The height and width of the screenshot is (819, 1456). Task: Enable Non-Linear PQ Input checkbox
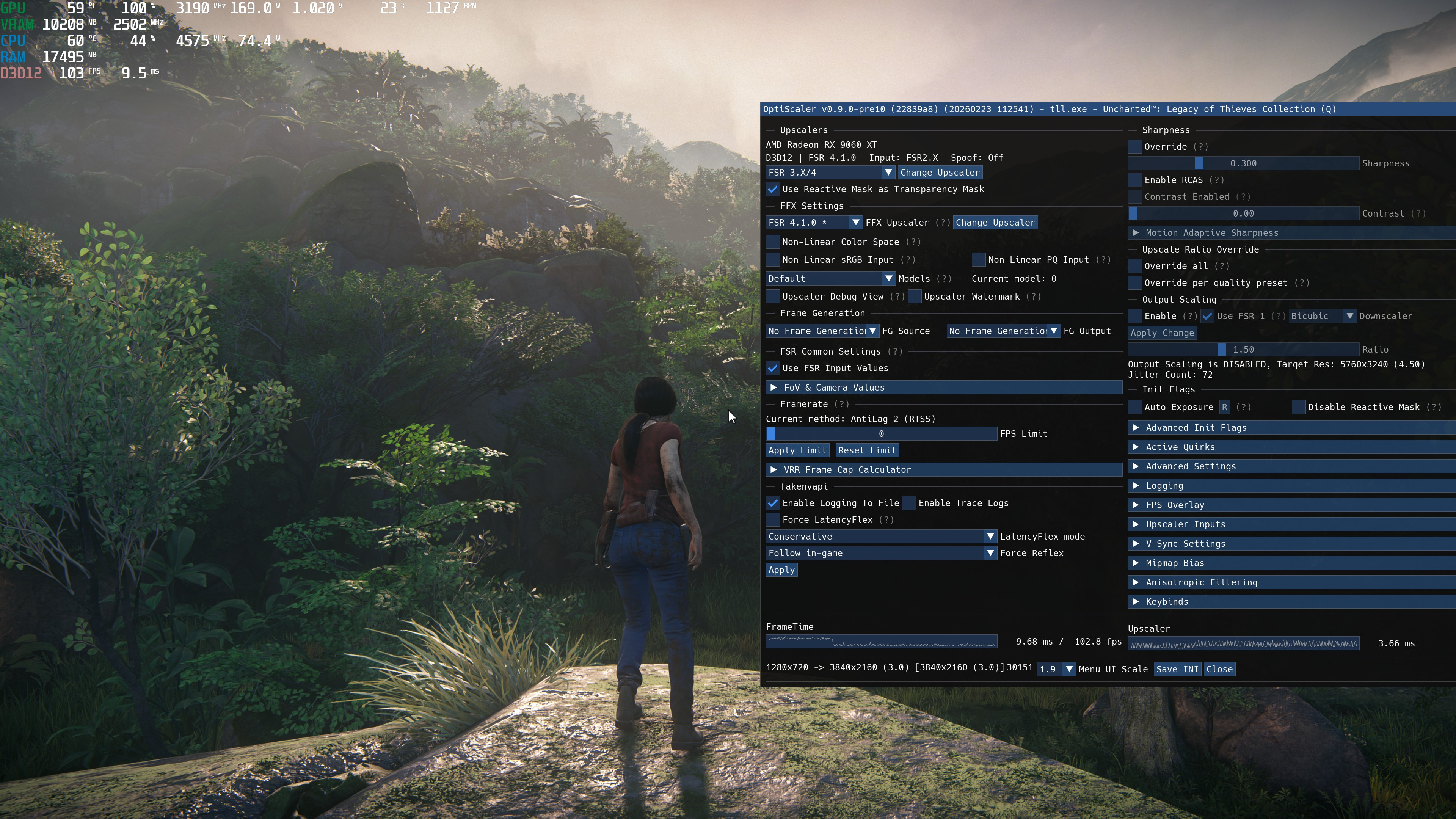click(978, 260)
